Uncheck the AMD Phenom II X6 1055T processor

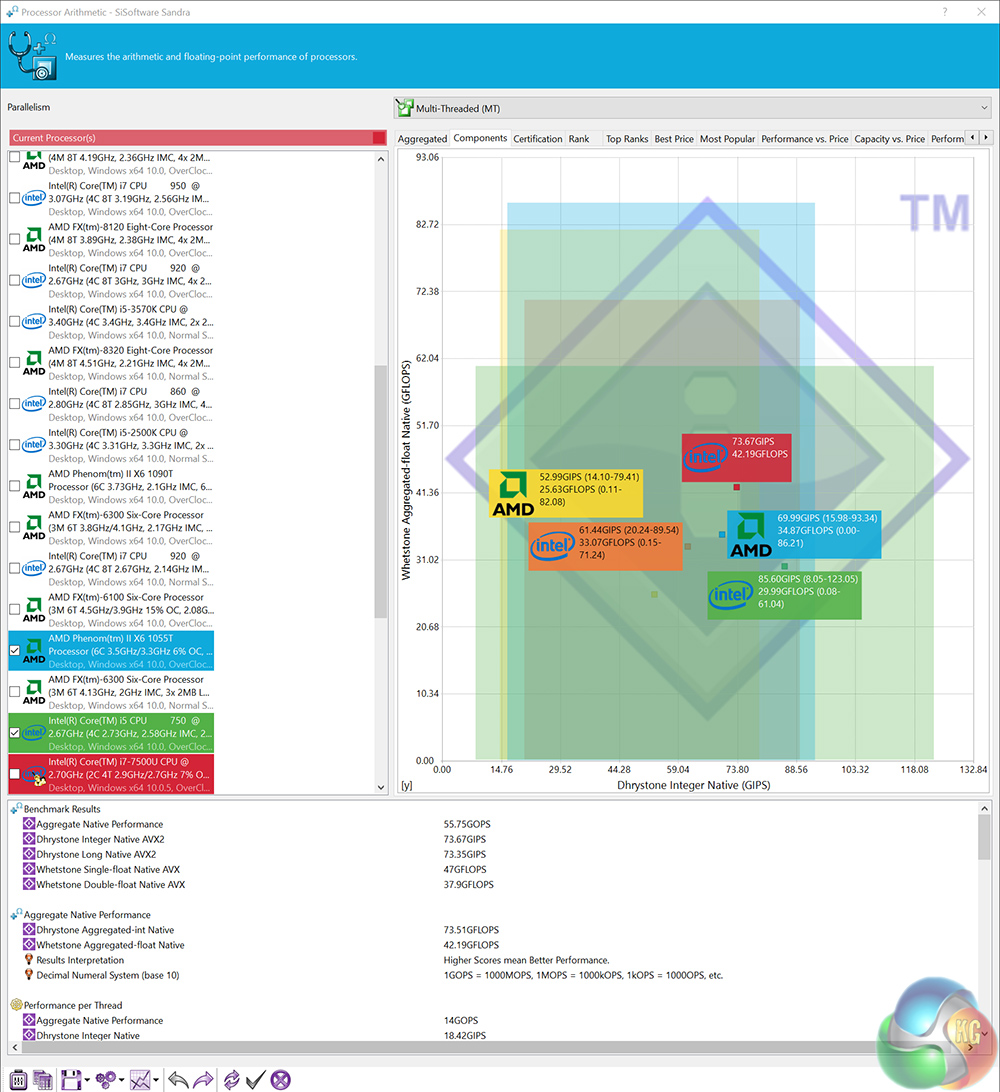coord(14,651)
